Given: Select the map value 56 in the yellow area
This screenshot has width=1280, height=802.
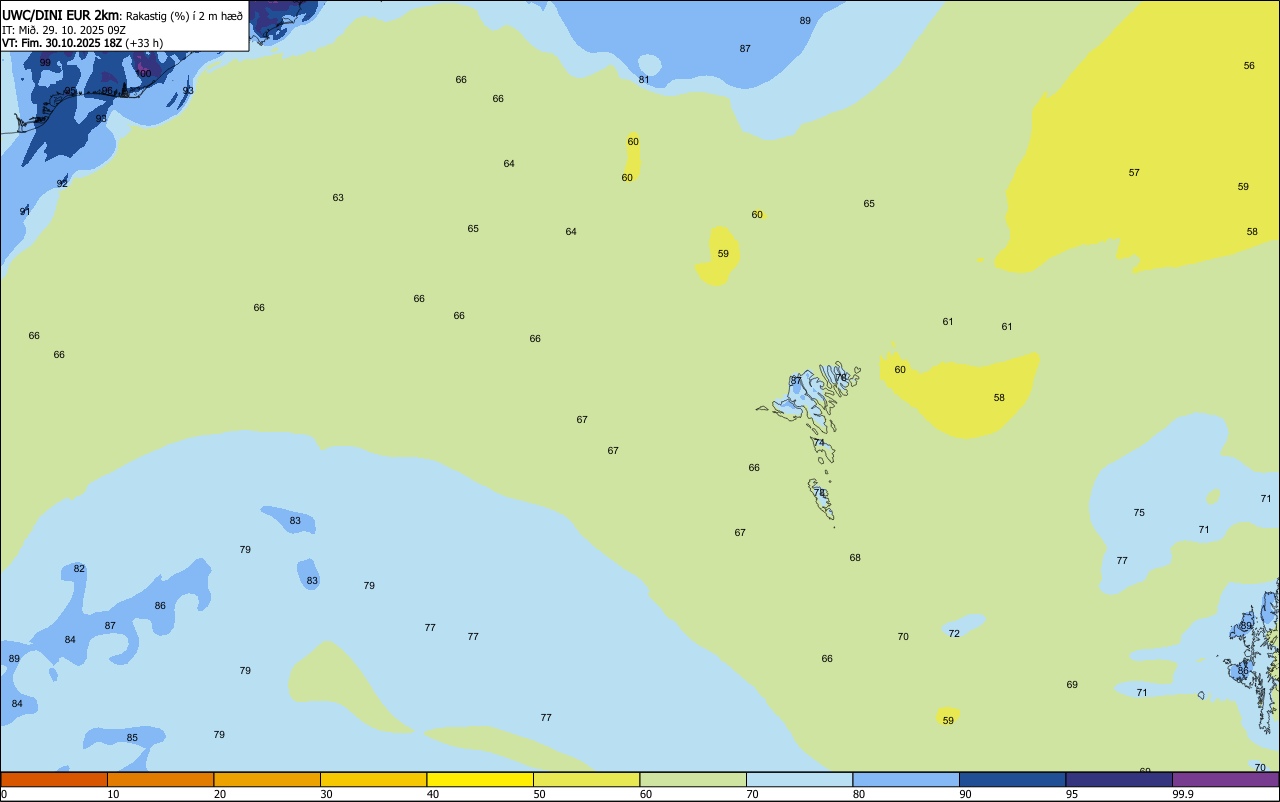Looking at the screenshot, I should coord(1249,65).
